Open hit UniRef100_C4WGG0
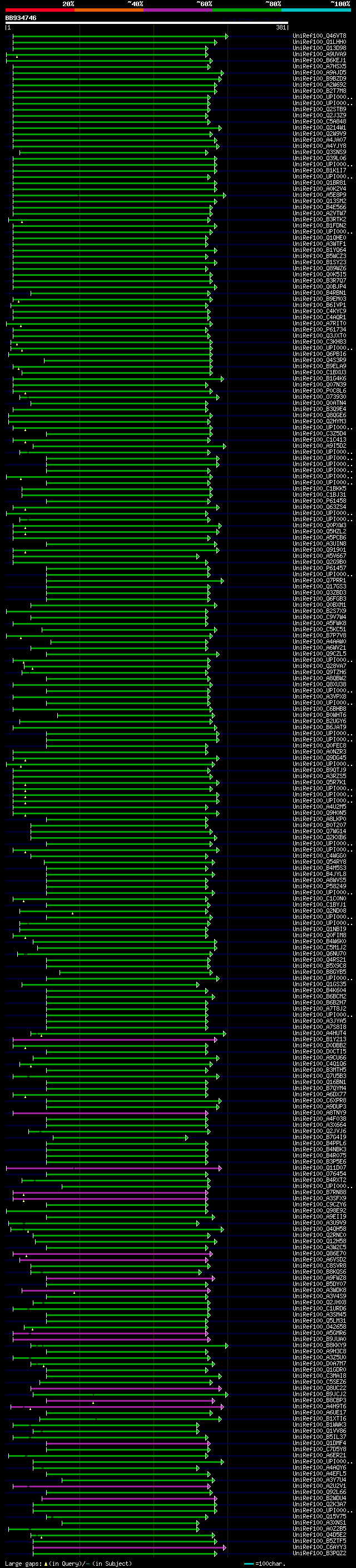 coord(319,856)
